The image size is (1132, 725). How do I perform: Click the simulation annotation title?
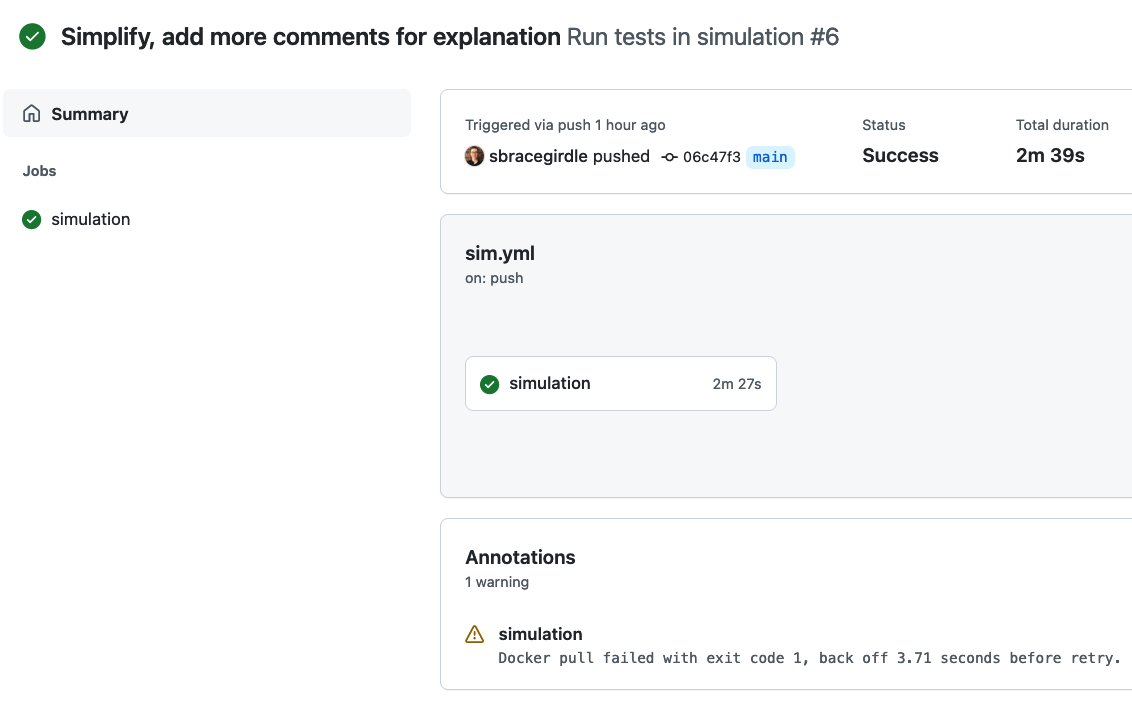(x=540, y=634)
